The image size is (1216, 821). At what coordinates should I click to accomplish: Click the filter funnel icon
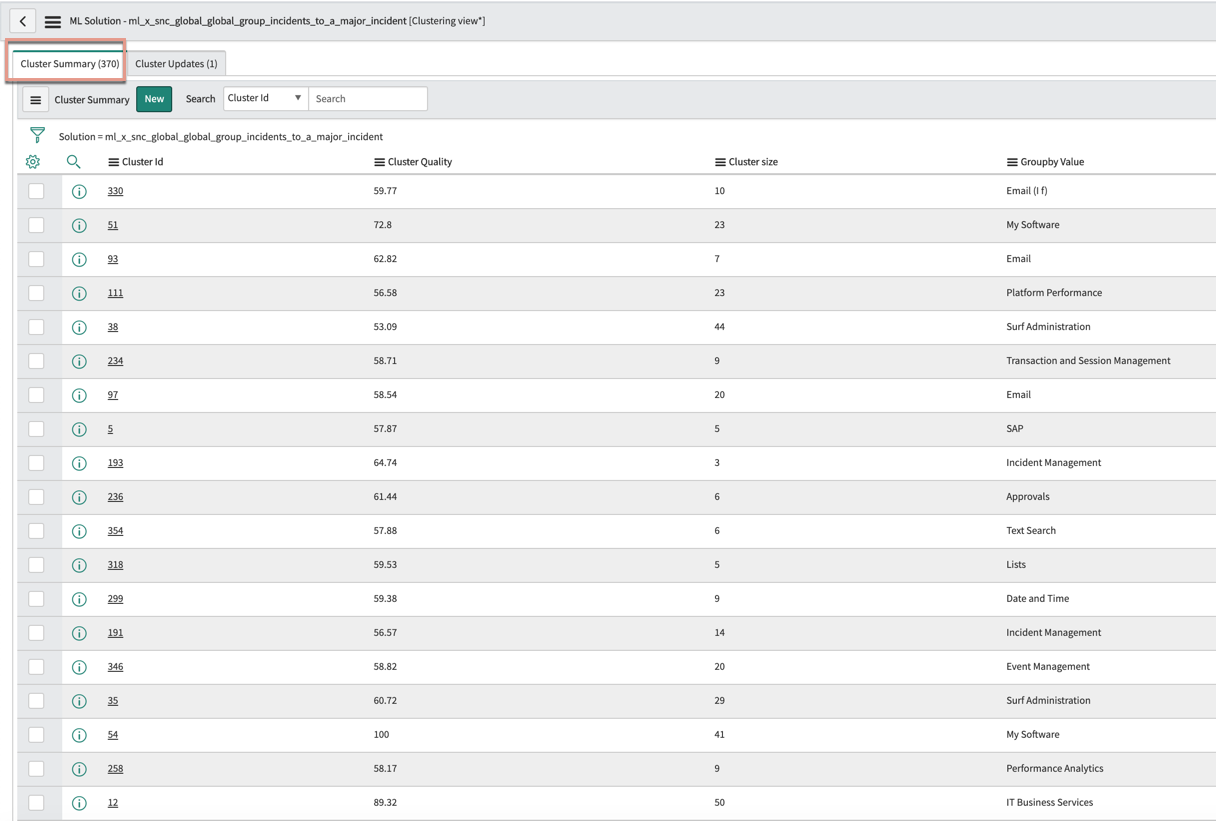click(x=37, y=135)
